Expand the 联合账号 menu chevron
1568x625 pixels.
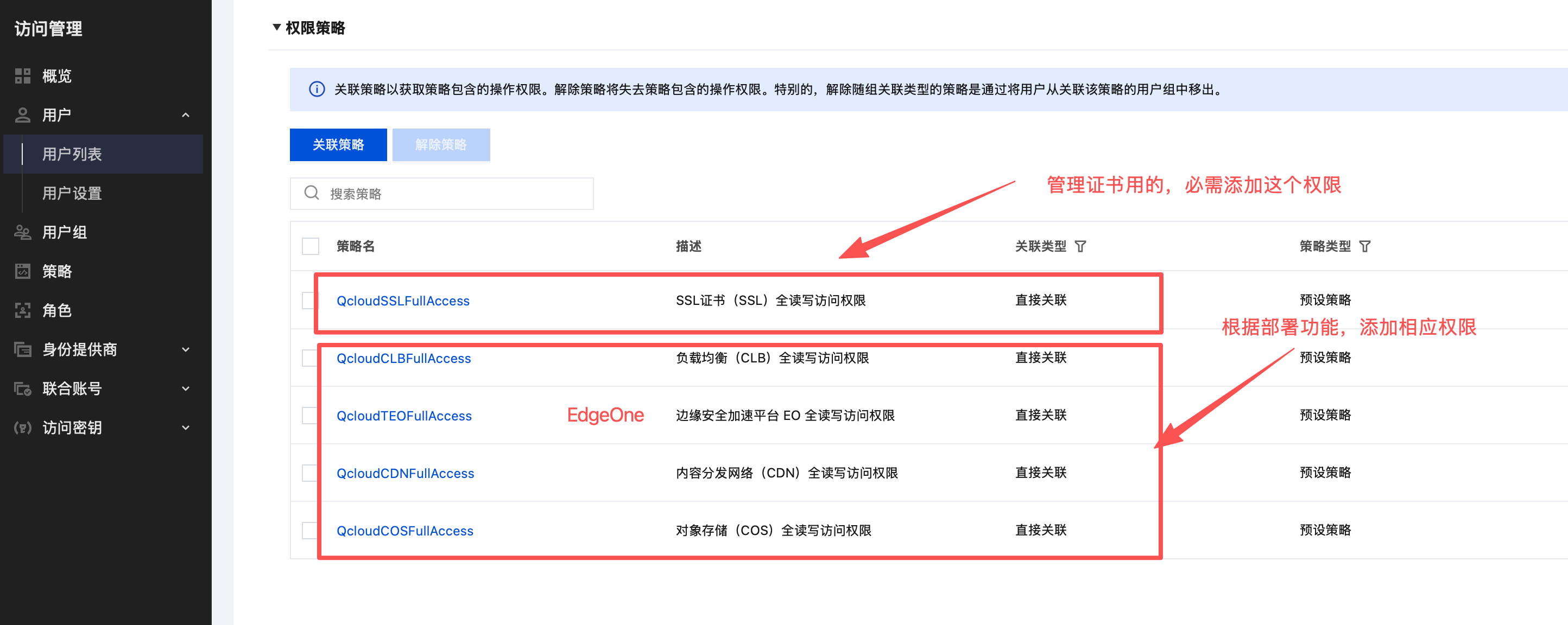[x=186, y=388]
